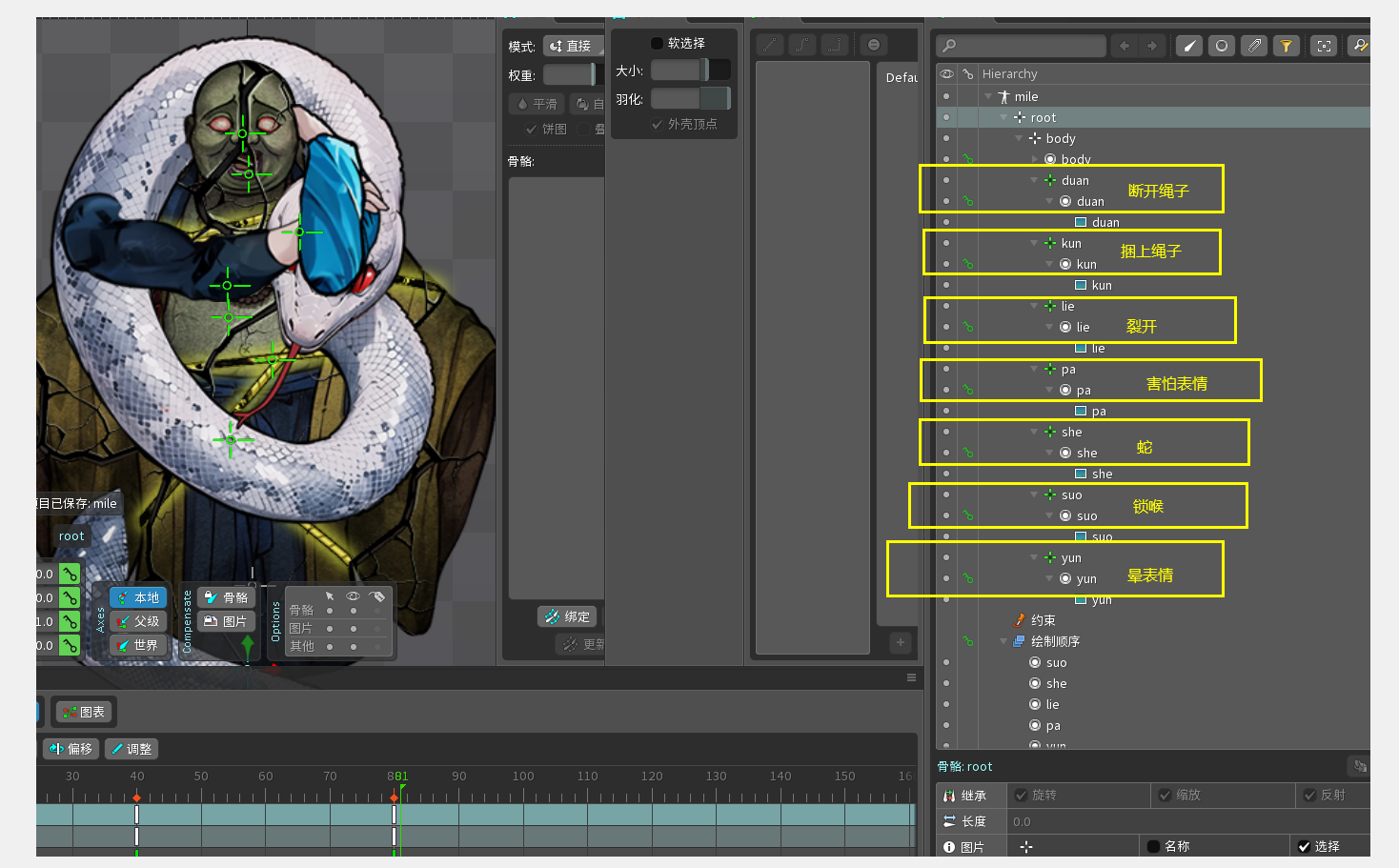The height and width of the screenshot is (868, 1399).
Task: Click the 大小 size slider
Action: click(x=690, y=71)
